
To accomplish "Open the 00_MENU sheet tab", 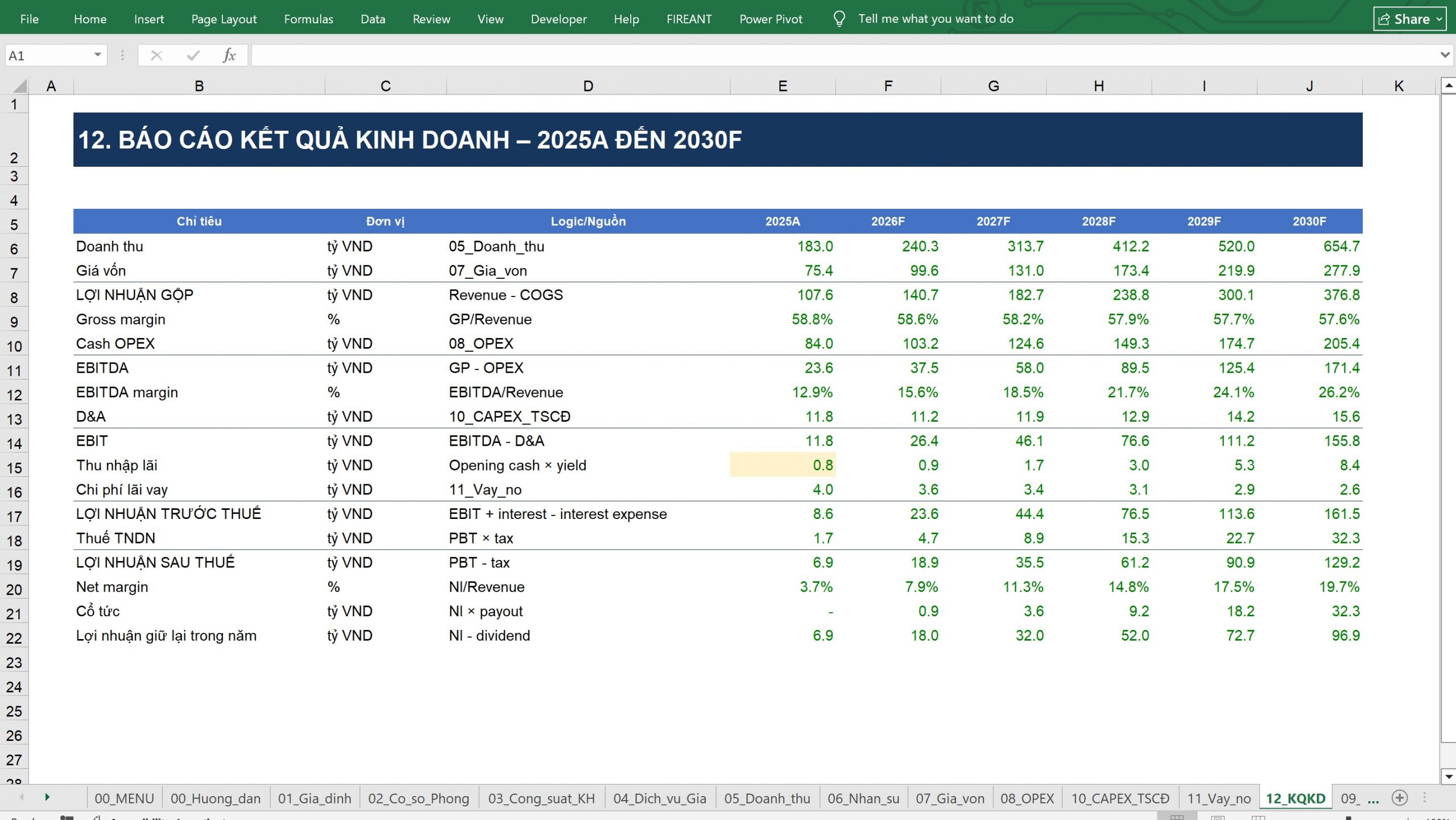I will tap(124, 798).
